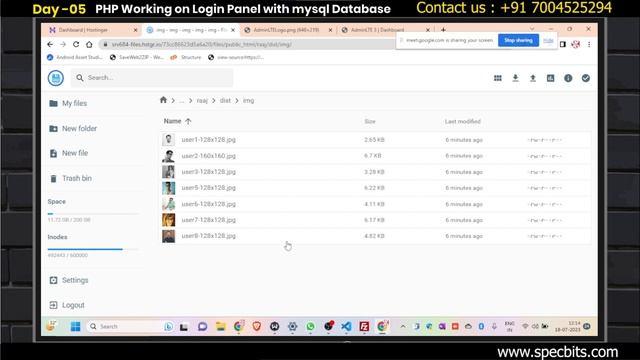Viewport: 640px width, 360px height.
Task: Open File Explorer from taskbar
Action: click(x=220, y=327)
